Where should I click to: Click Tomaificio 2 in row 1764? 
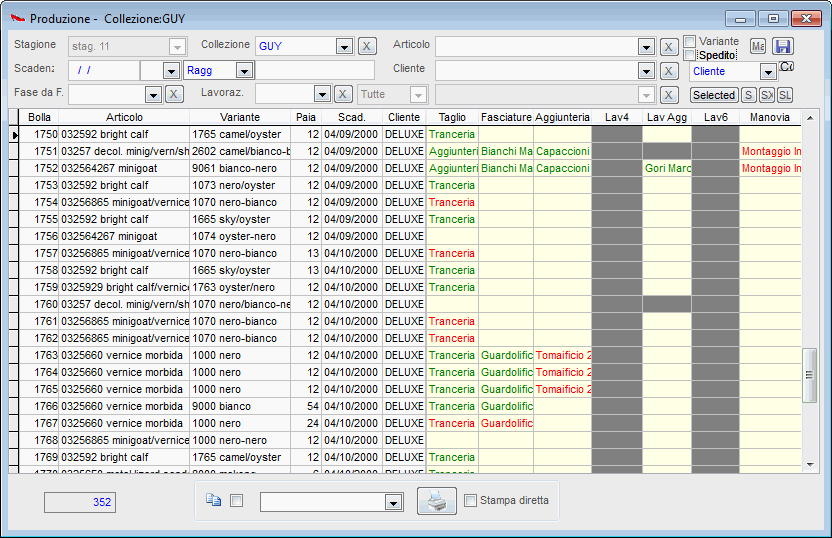tap(563, 372)
